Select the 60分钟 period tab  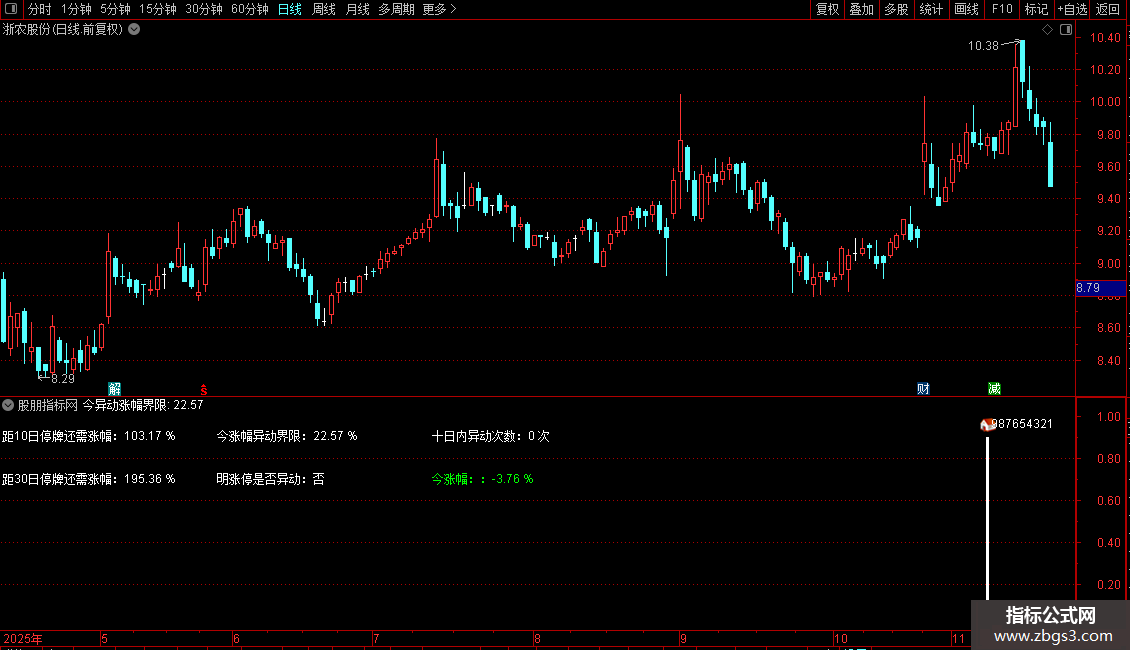coord(249,9)
